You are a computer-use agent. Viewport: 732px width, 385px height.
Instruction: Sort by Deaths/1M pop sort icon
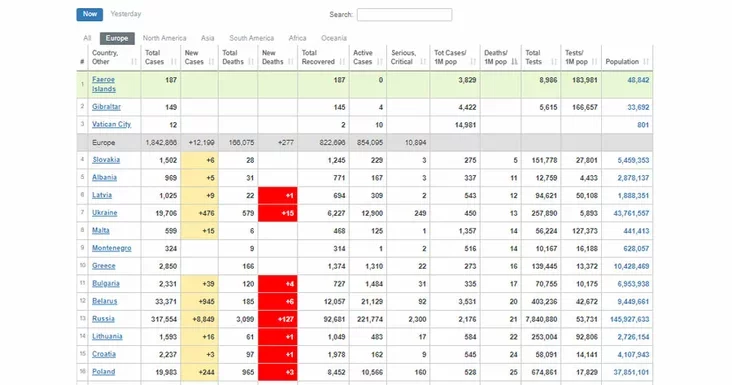coord(514,62)
